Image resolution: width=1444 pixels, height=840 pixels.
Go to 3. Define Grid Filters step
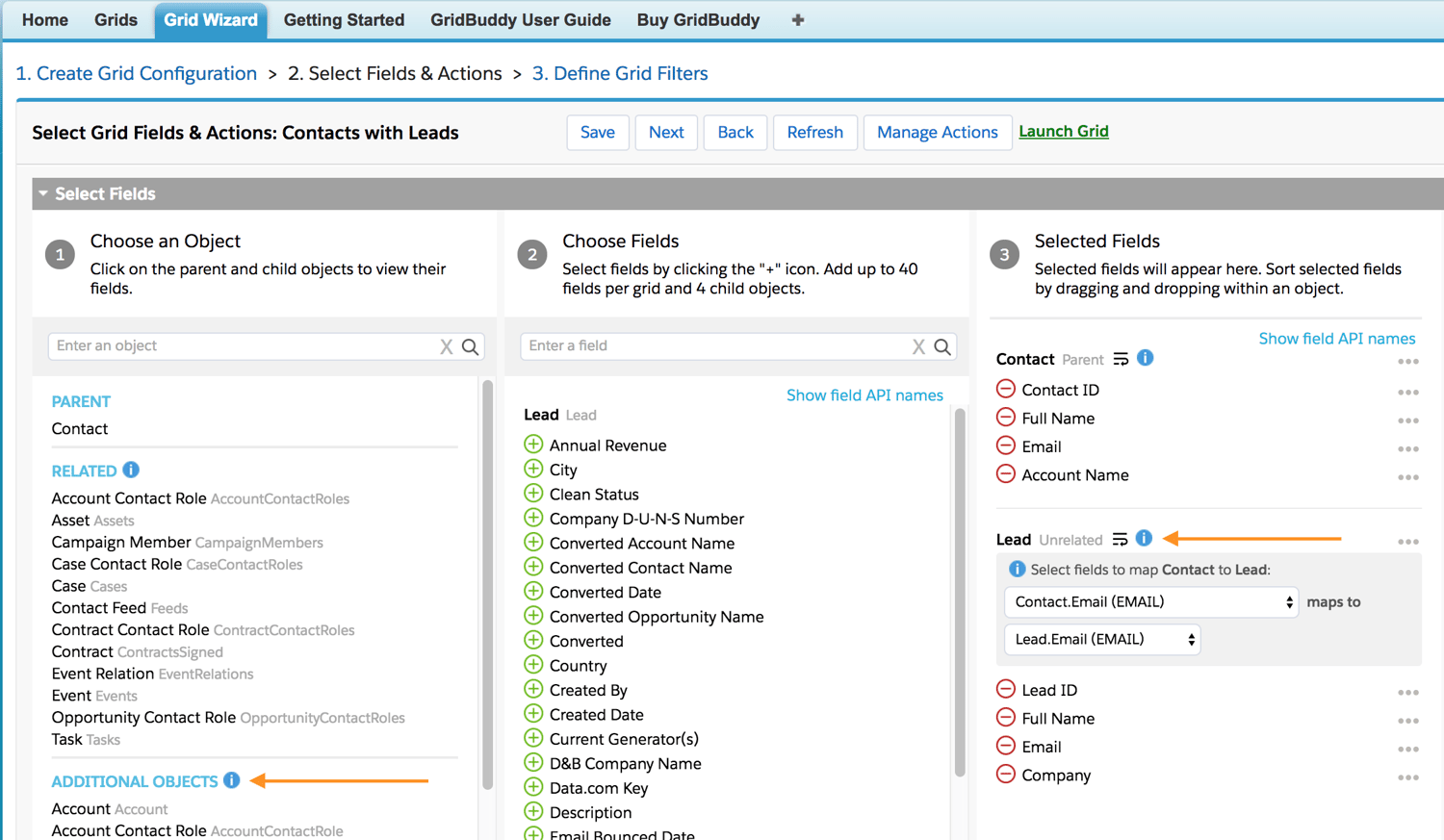(620, 74)
